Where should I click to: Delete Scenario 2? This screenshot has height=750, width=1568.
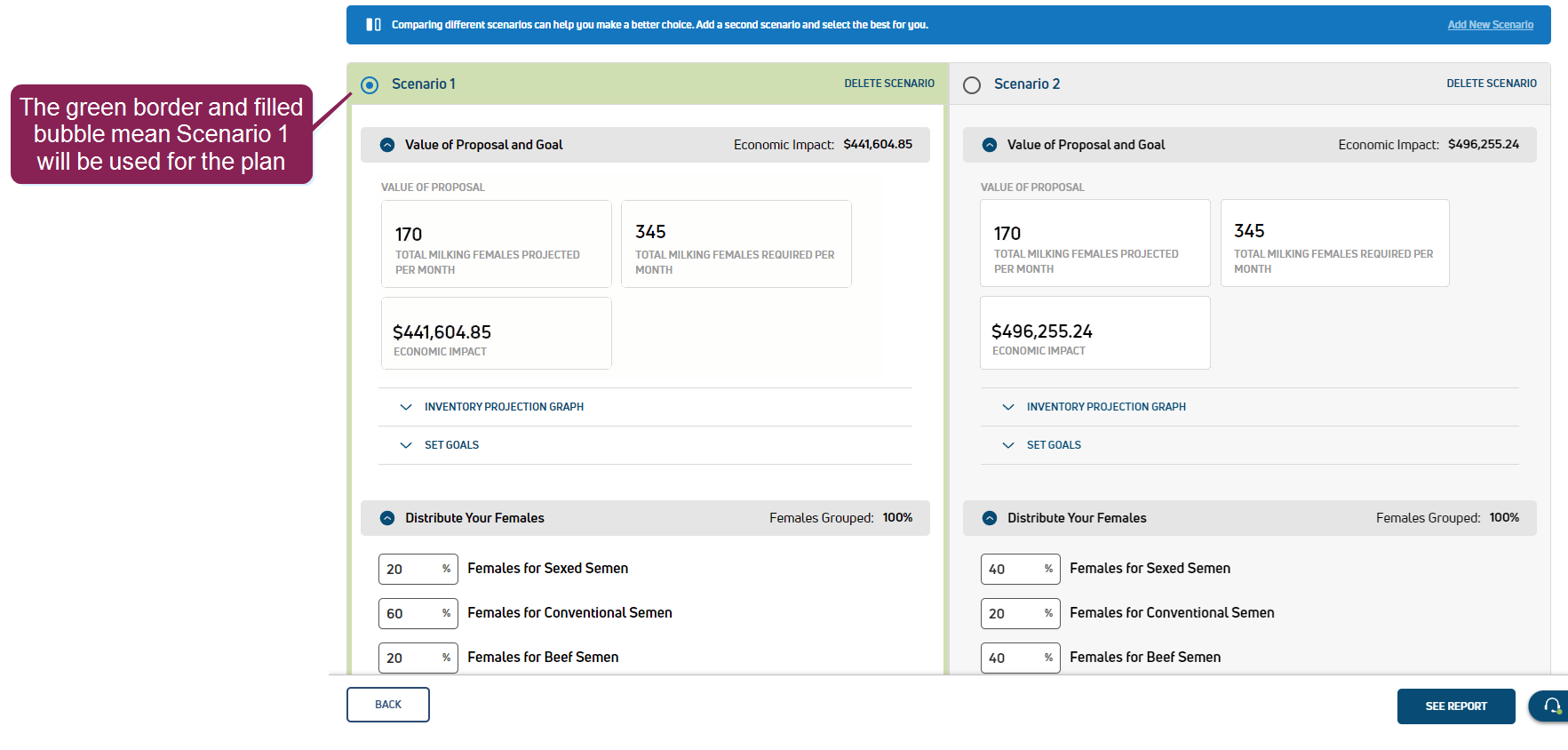click(x=1491, y=84)
